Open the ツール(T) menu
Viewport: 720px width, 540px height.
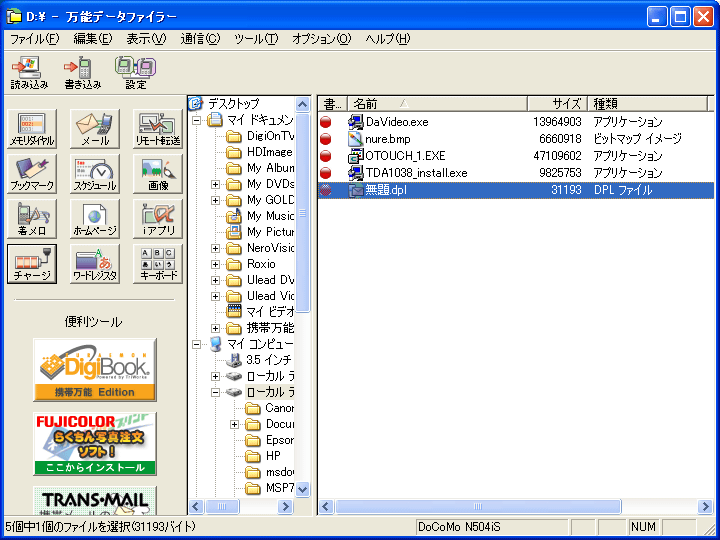click(256, 39)
